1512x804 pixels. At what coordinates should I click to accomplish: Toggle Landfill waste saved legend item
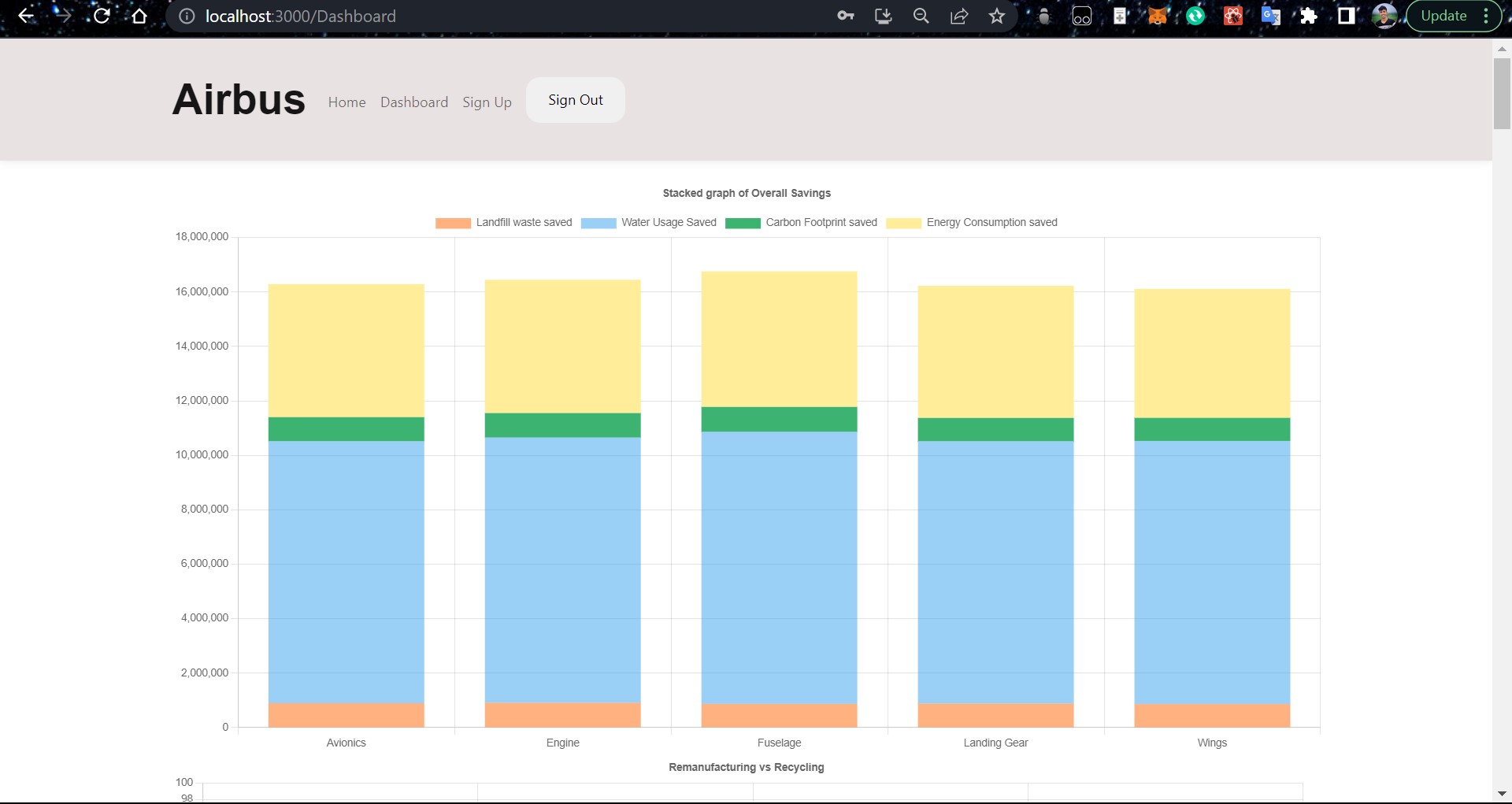tap(504, 223)
